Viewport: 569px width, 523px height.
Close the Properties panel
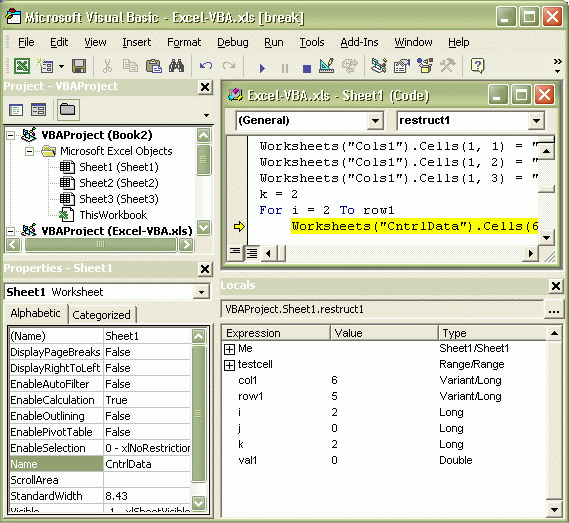click(x=205, y=269)
